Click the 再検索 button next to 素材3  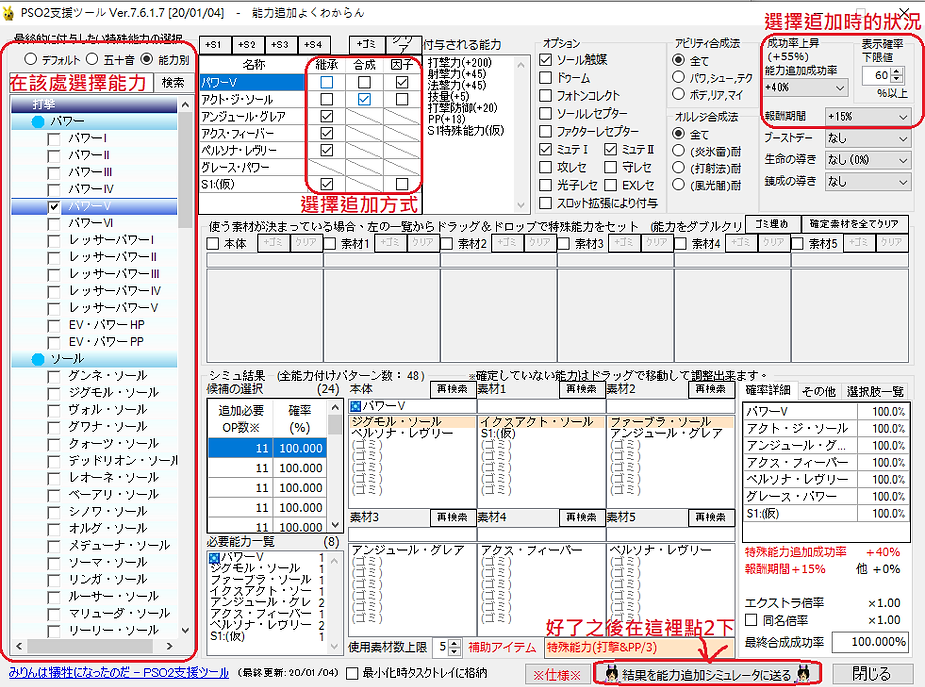point(452,518)
